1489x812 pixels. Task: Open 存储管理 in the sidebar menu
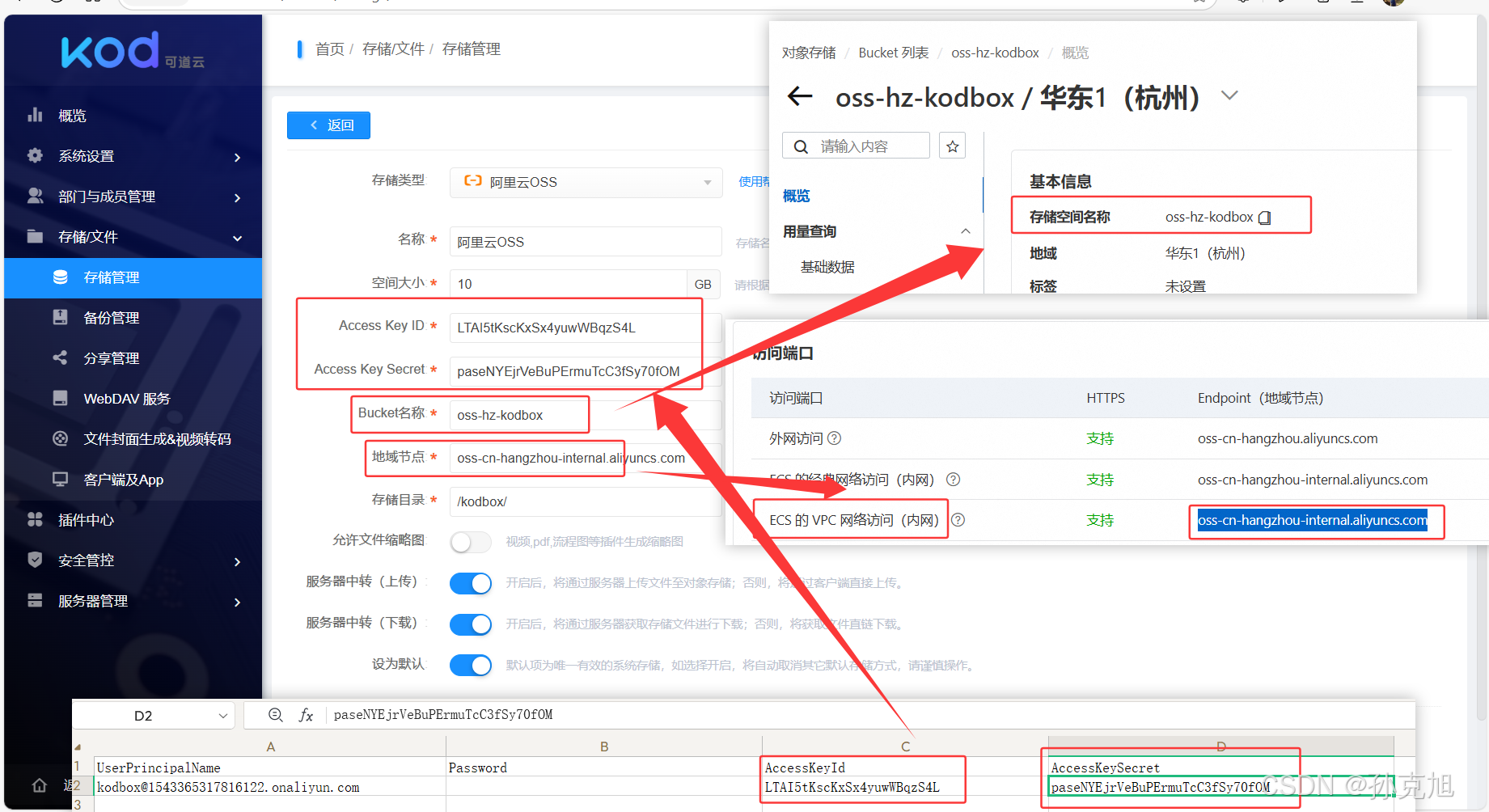point(133,277)
